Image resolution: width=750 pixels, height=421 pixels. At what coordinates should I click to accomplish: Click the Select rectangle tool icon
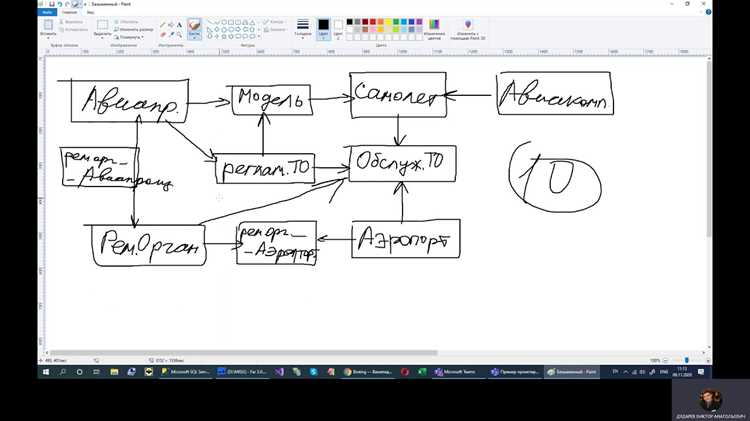click(x=102, y=24)
